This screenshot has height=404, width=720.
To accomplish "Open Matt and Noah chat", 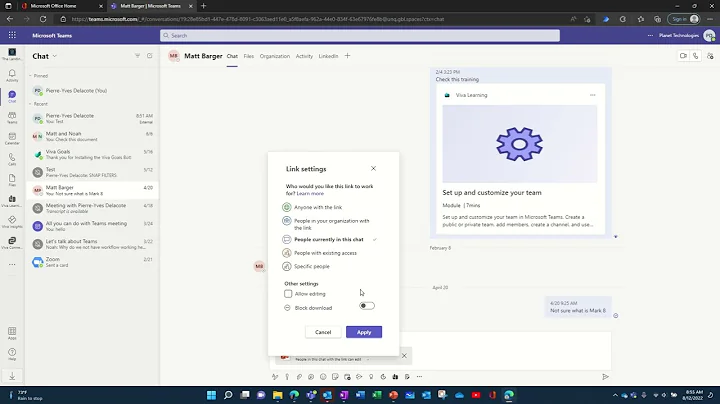I will (x=92, y=136).
